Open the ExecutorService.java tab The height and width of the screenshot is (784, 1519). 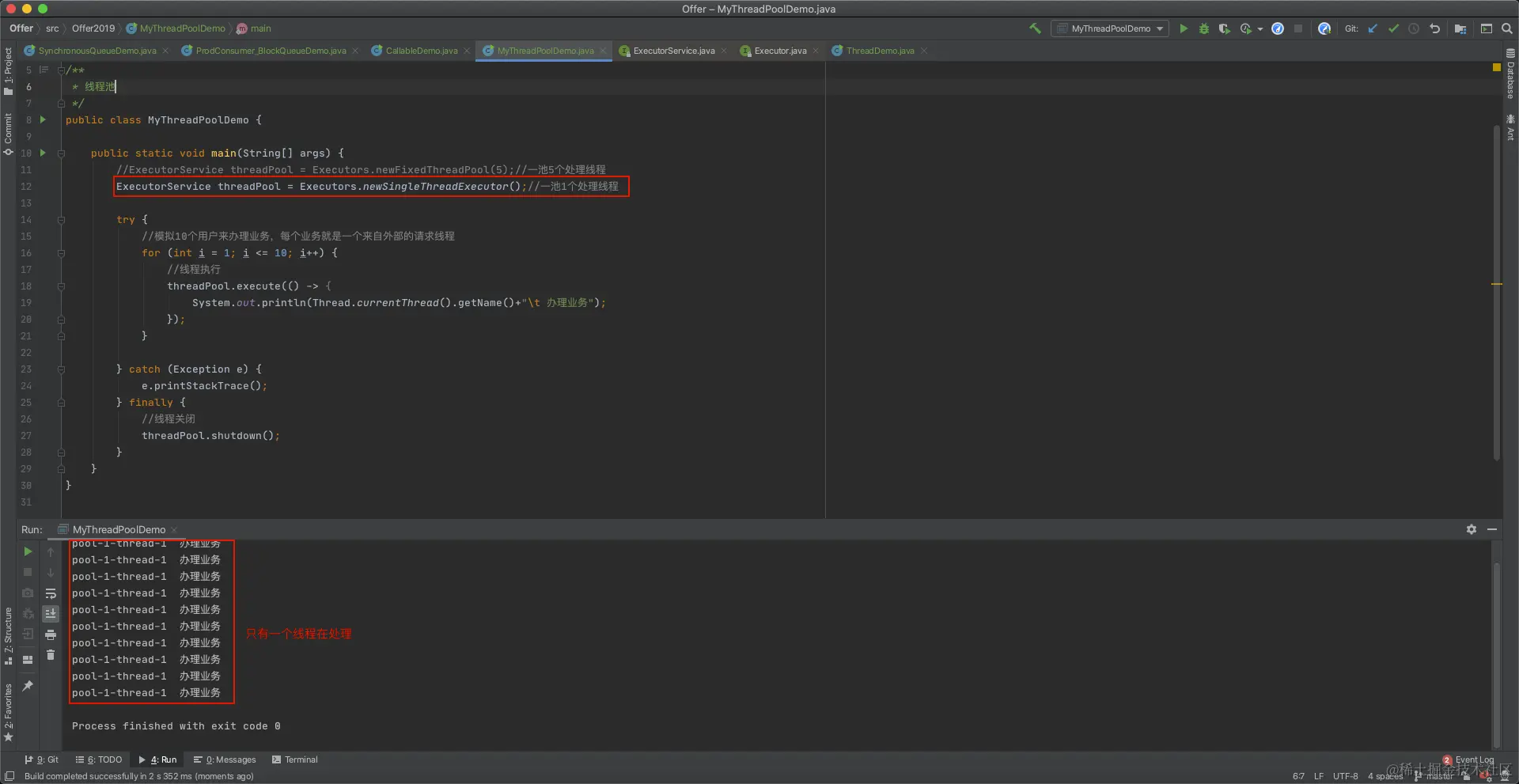tap(673, 51)
